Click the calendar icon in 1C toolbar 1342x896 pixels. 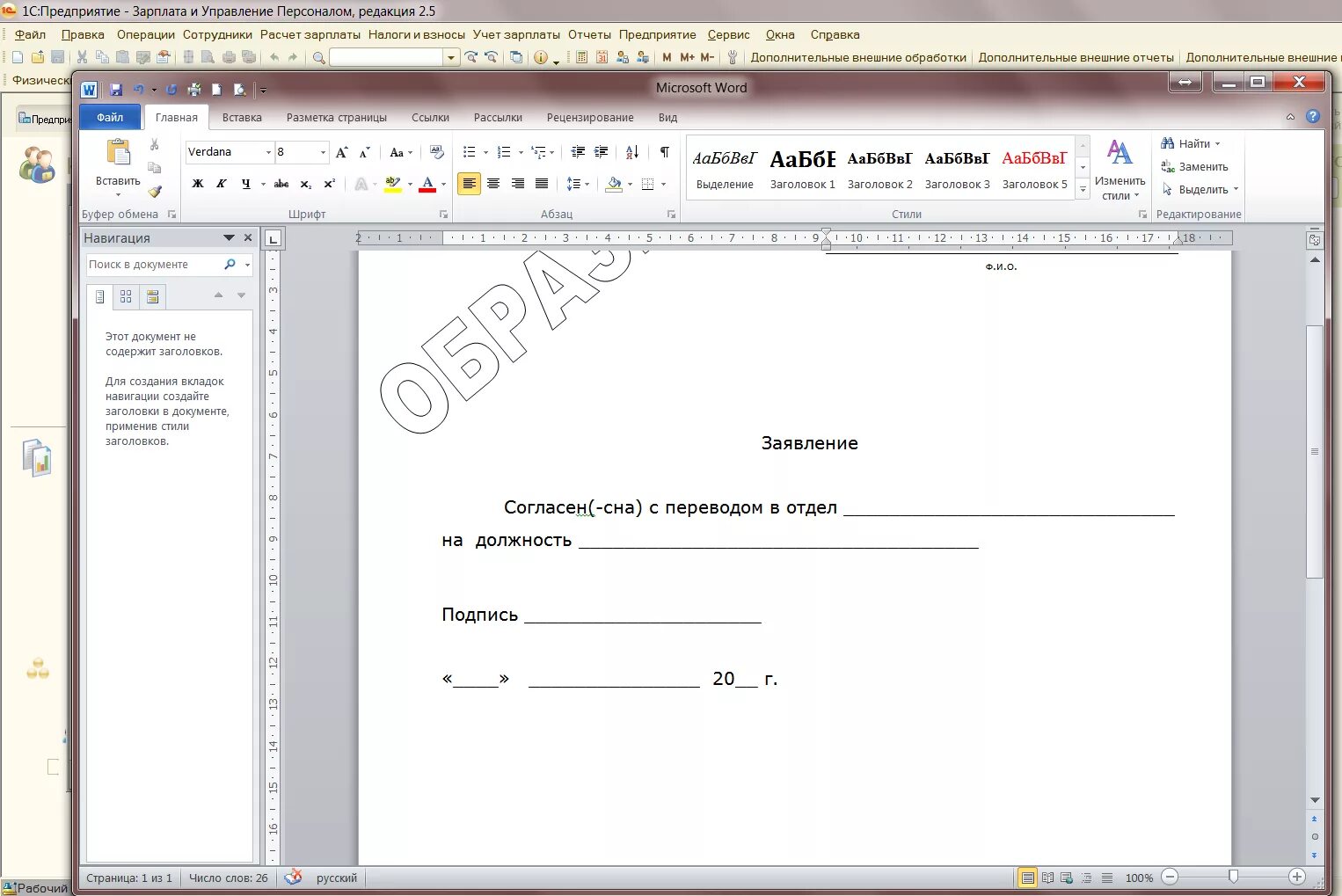602,57
